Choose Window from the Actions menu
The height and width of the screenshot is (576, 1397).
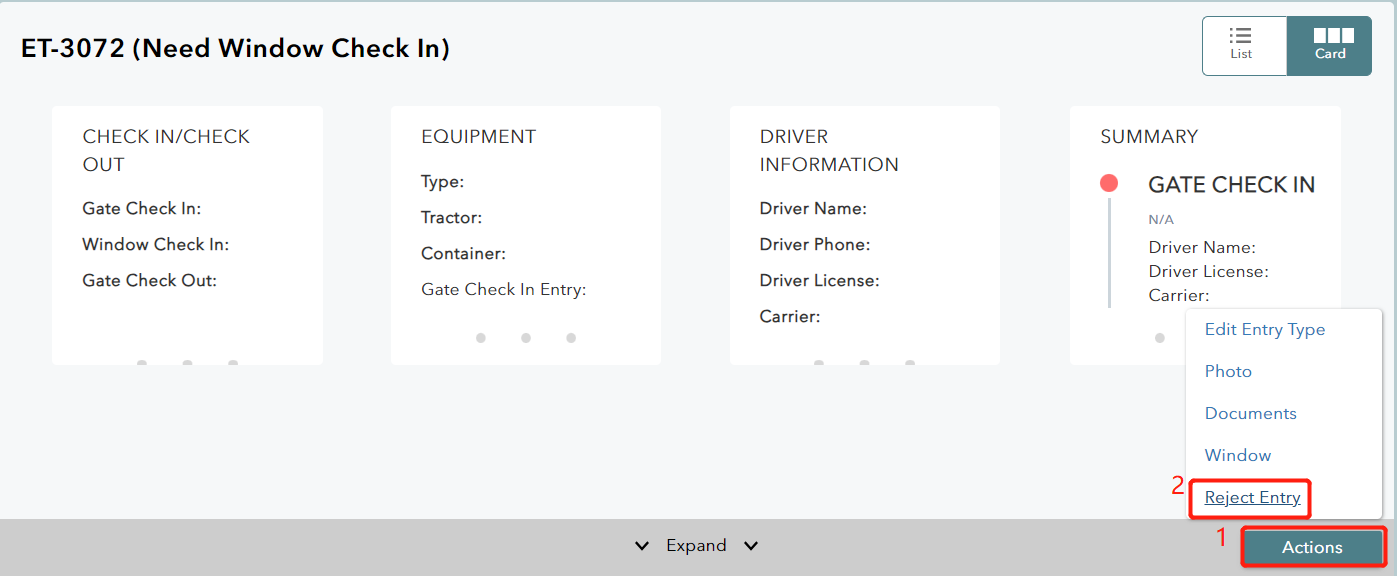click(1237, 456)
